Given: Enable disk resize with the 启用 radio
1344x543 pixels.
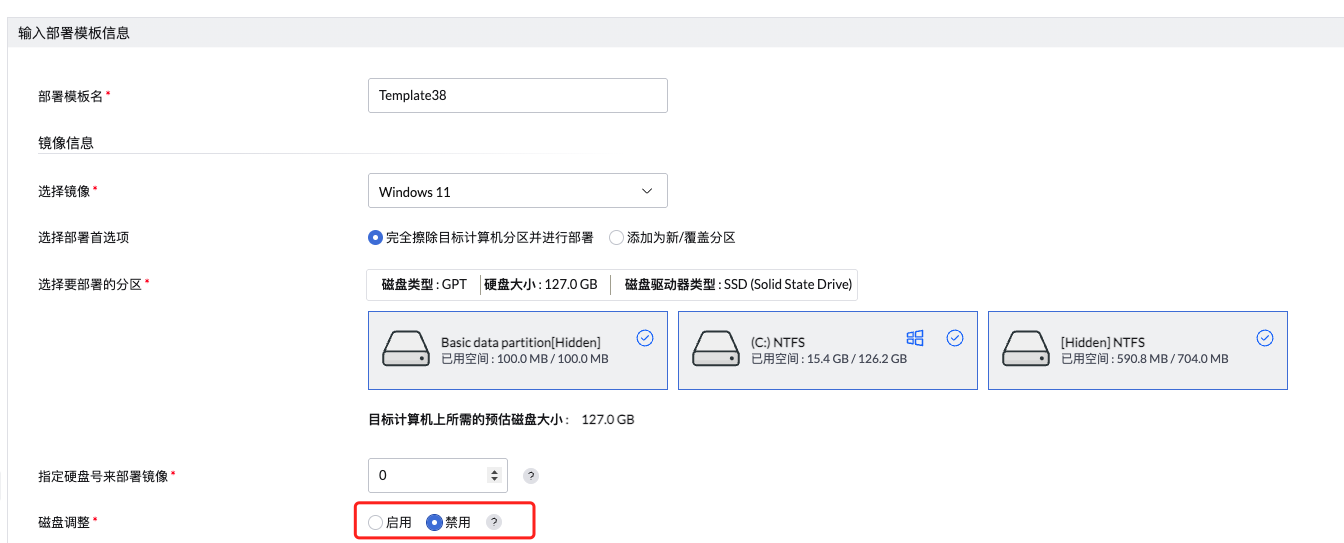Looking at the screenshot, I should [x=376, y=522].
